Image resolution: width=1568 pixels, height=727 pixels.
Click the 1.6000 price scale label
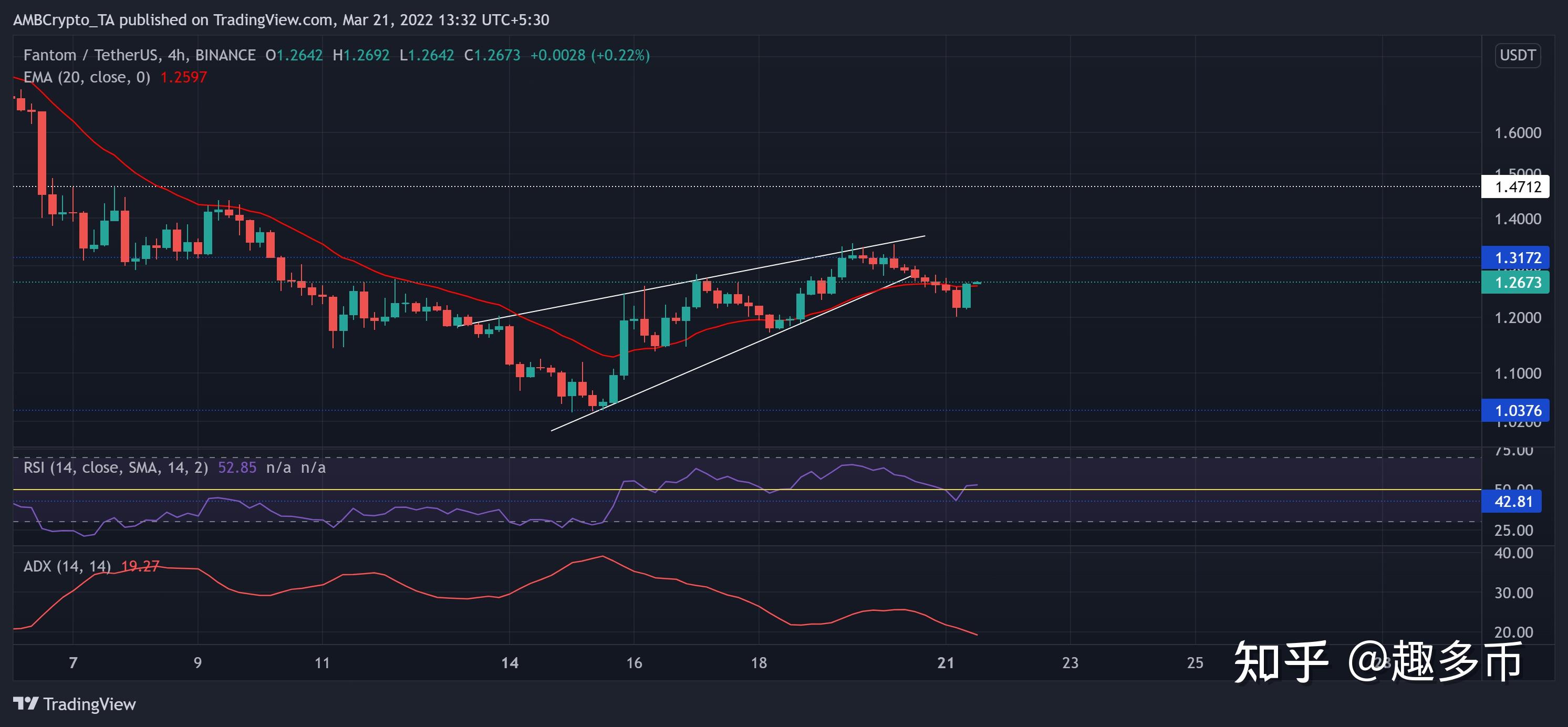[1518, 133]
